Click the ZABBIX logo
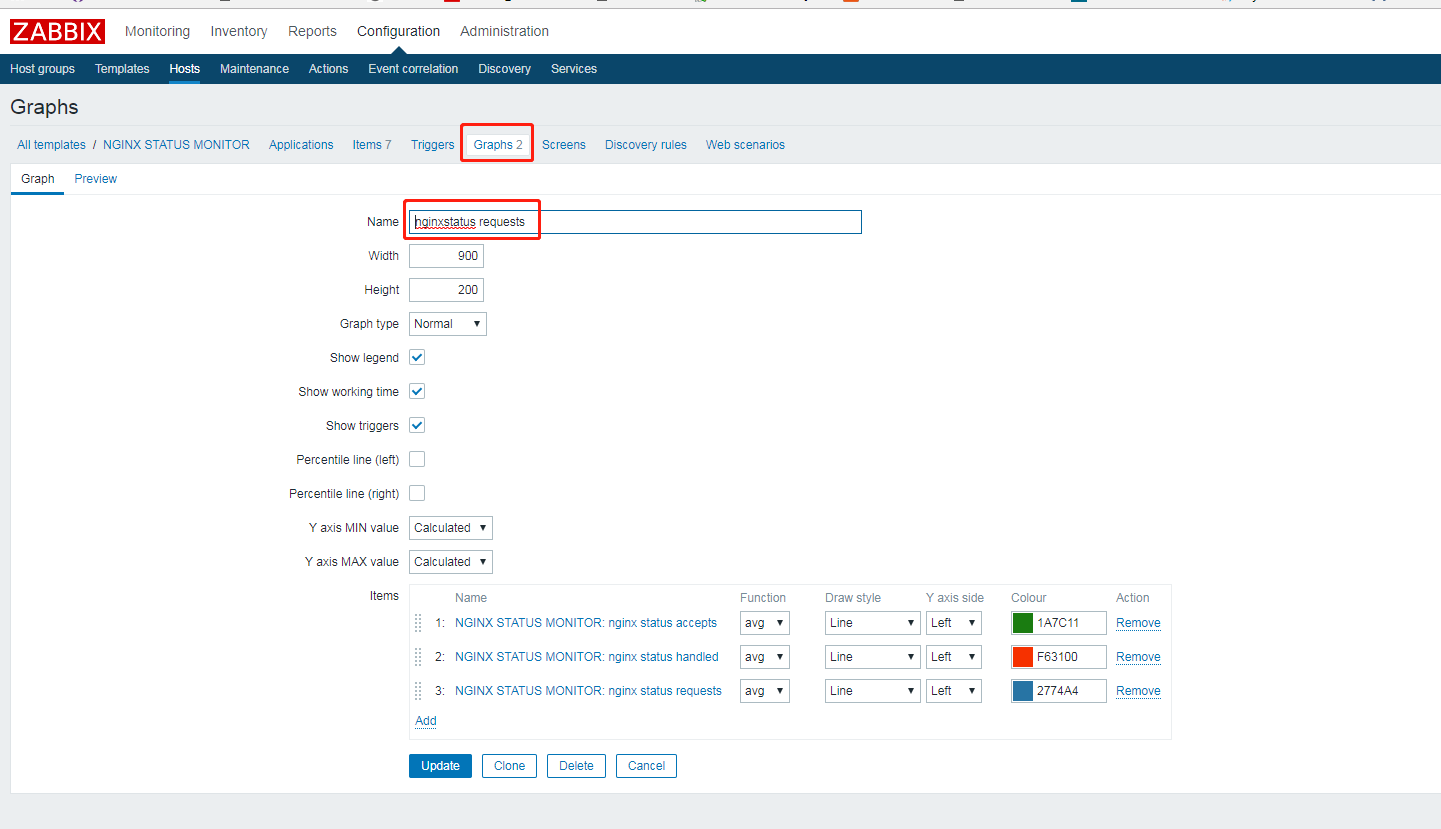Screen dimensions: 1441x829 pyautogui.click(x=57, y=32)
